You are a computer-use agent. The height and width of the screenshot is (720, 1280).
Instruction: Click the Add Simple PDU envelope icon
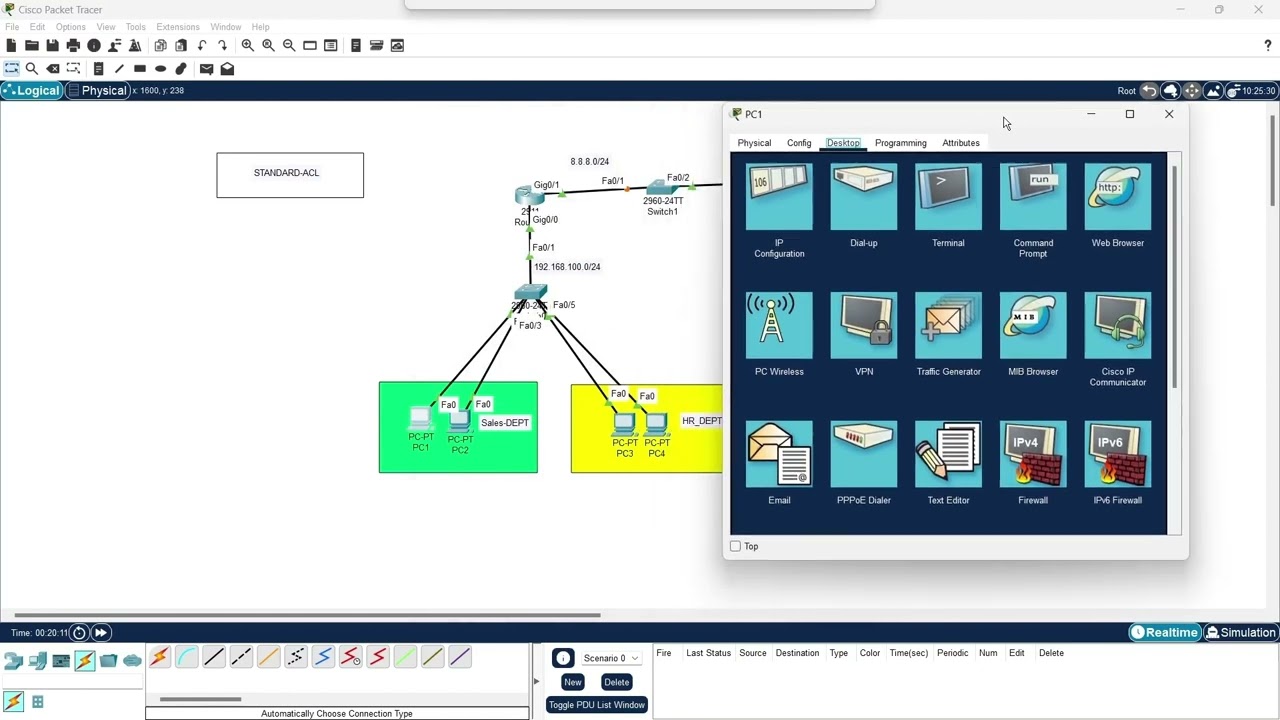(206, 69)
